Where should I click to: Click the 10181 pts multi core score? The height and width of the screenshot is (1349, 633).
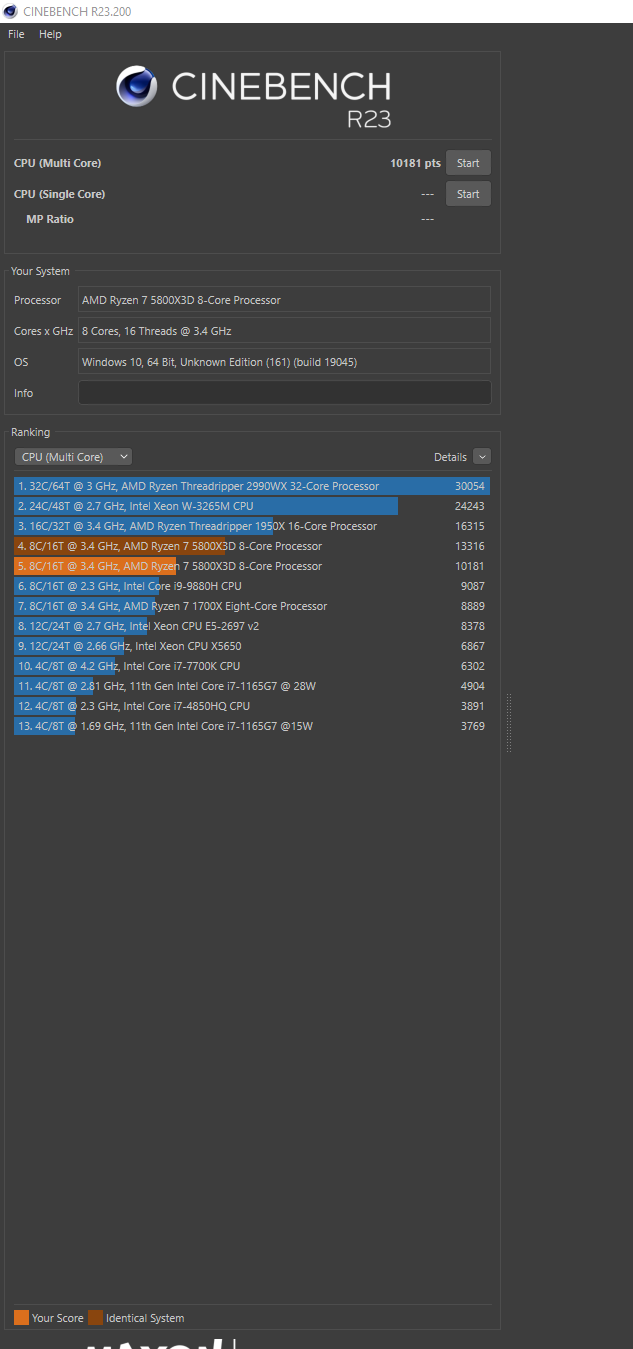click(x=415, y=163)
